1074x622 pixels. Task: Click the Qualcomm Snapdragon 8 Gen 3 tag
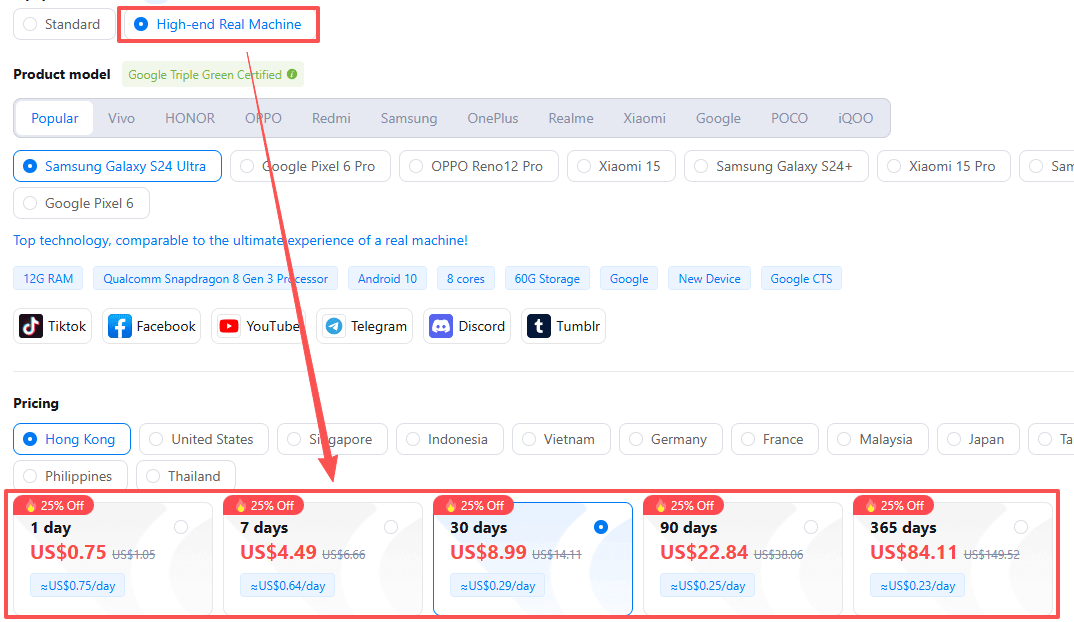click(x=215, y=279)
